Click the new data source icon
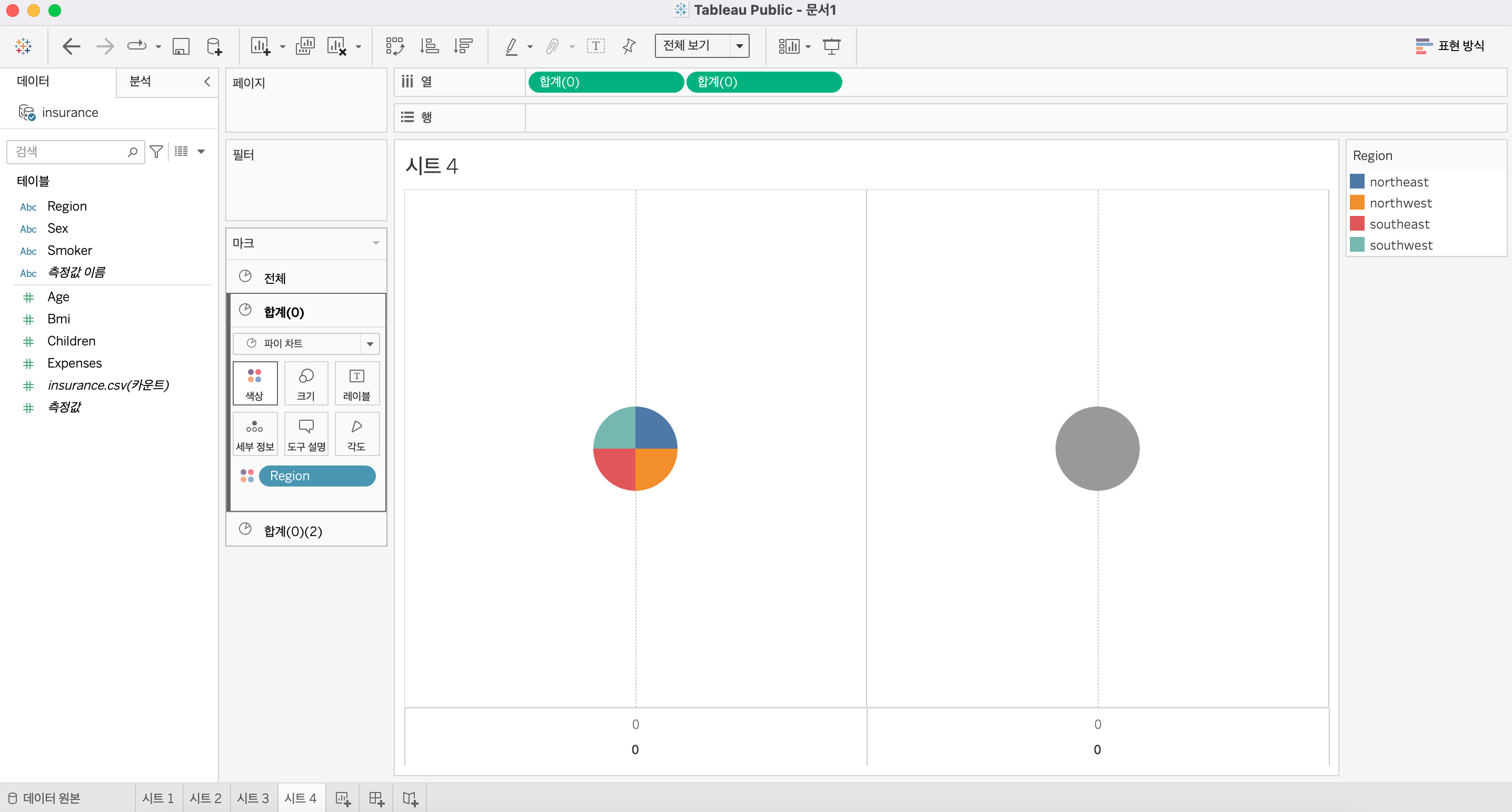The height and width of the screenshot is (812, 1512). 214,46
